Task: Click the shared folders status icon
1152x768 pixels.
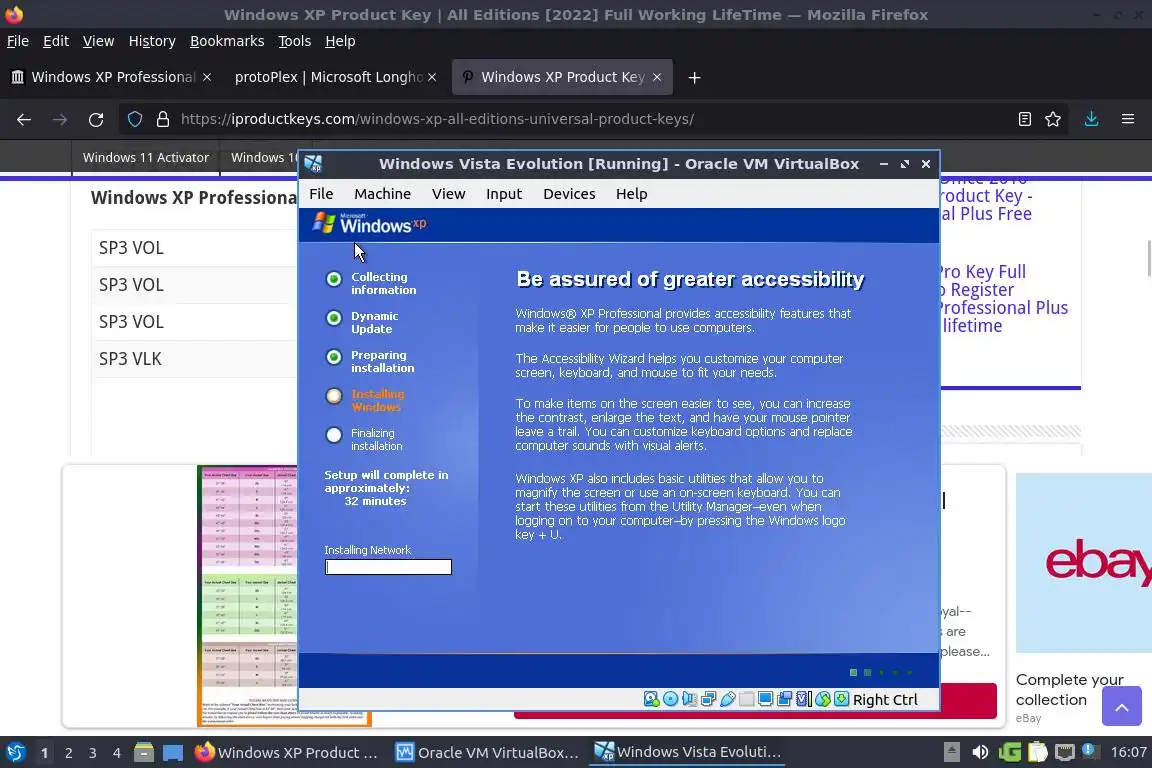Action: 746,699
